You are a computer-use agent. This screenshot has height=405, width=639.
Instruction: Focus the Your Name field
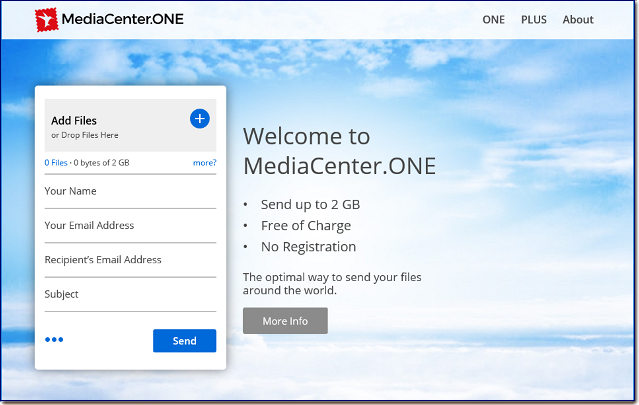(130, 191)
